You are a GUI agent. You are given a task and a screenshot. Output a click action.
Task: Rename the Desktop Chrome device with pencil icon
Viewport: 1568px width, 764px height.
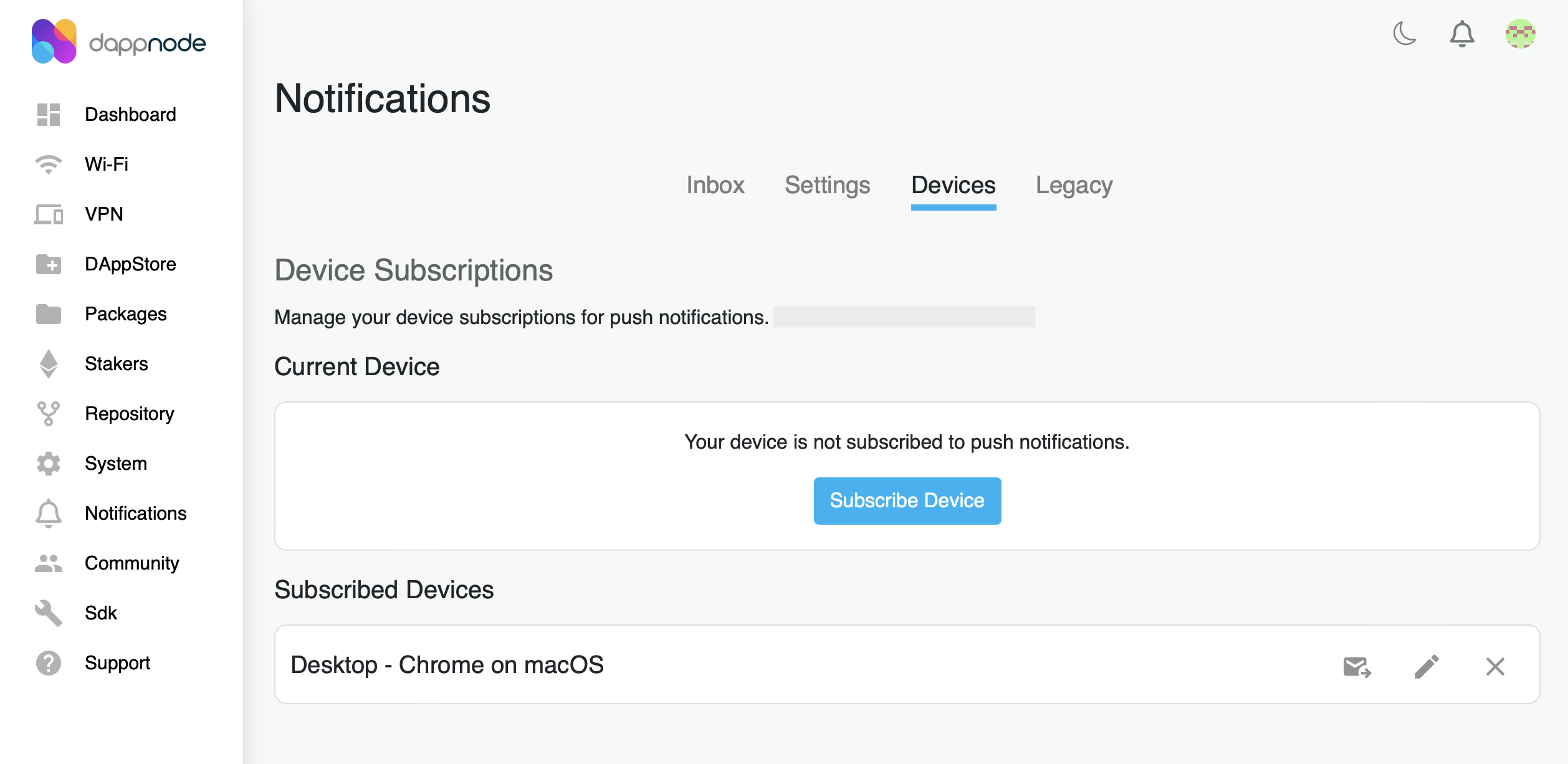coord(1427,666)
